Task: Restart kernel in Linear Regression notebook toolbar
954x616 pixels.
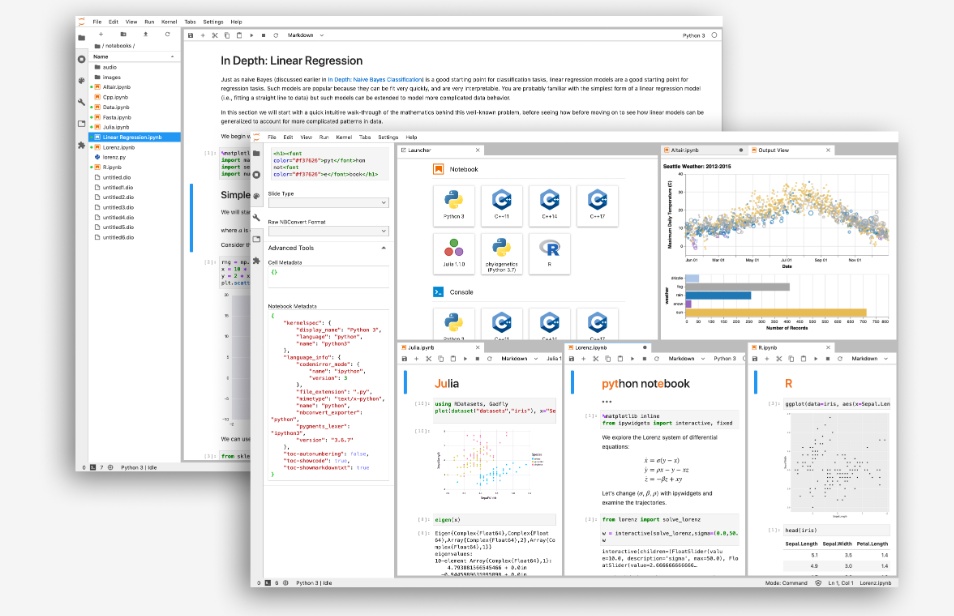Action: [x=276, y=35]
